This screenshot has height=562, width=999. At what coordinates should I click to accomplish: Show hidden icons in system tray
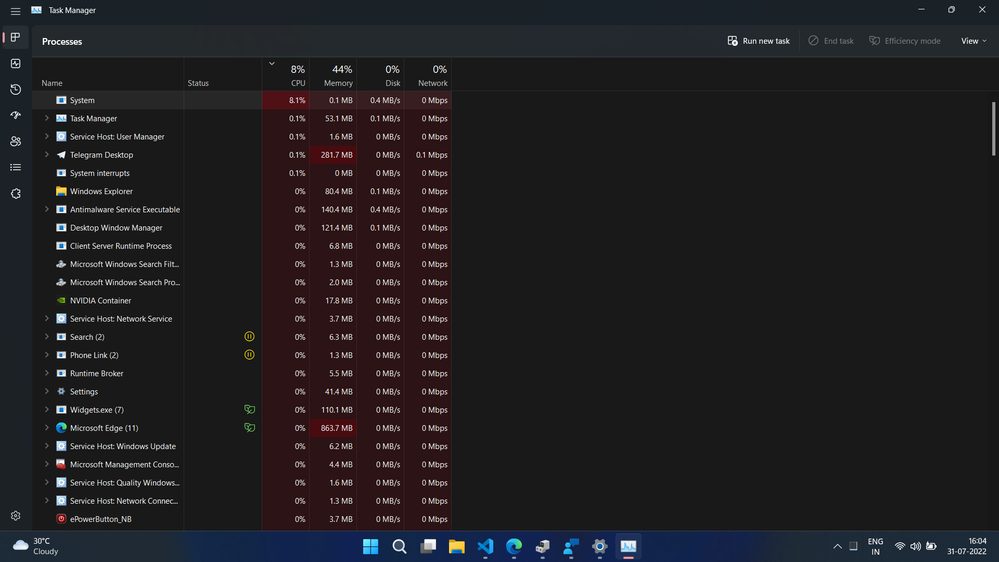(837, 547)
